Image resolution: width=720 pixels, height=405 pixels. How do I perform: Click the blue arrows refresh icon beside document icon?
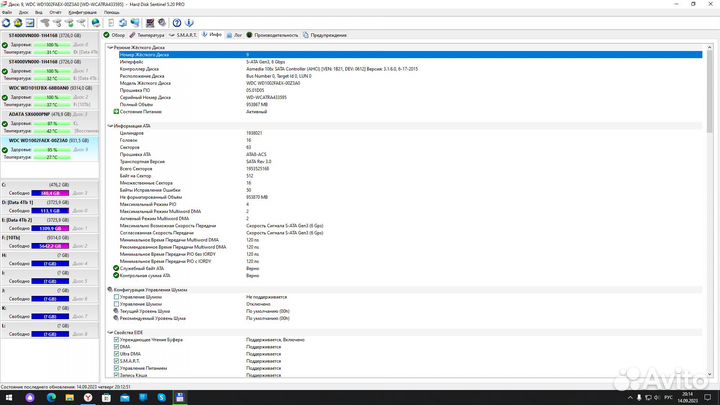[123, 22]
